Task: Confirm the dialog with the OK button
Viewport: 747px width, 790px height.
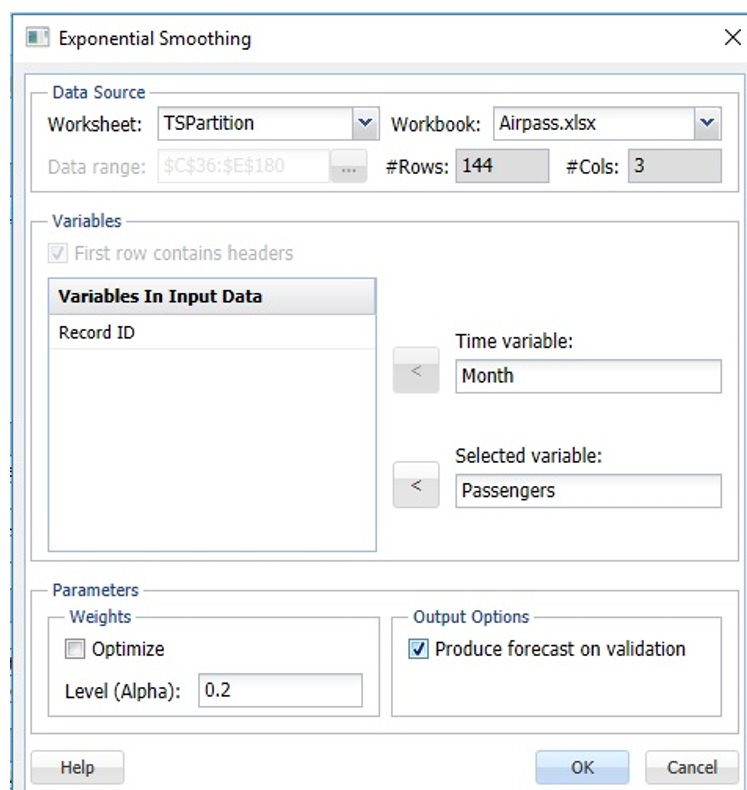Action: (x=582, y=767)
